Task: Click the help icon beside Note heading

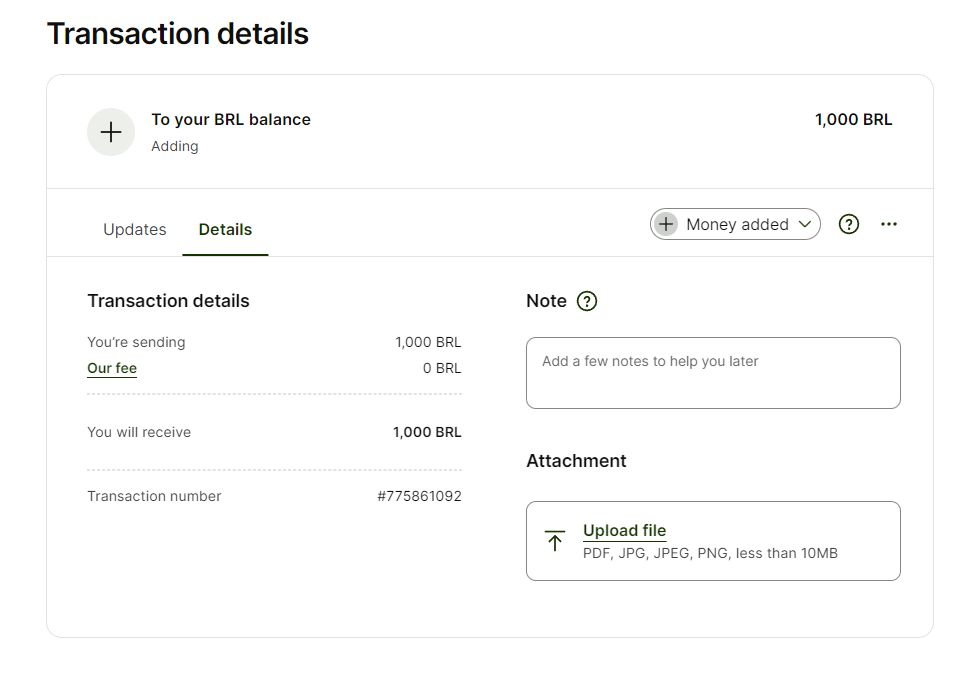Action: click(x=587, y=301)
